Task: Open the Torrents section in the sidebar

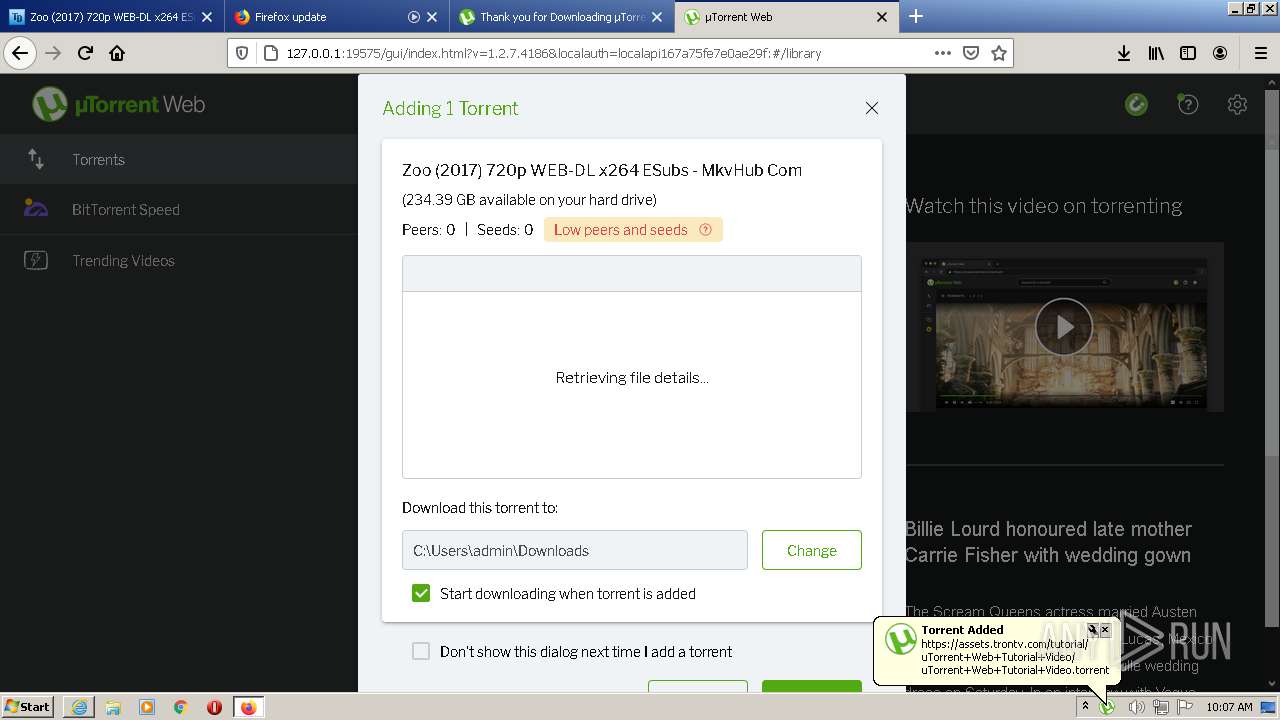Action: tap(178, 160)
